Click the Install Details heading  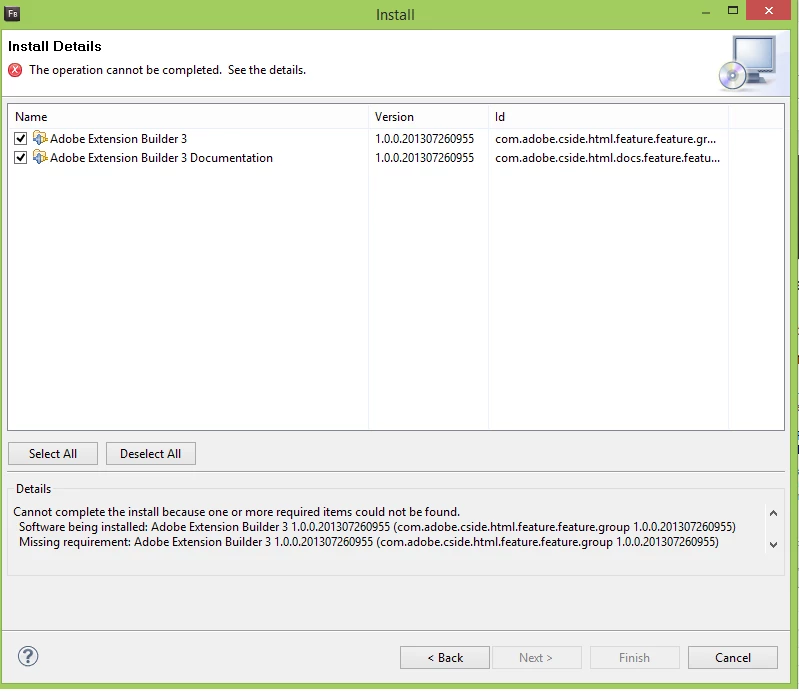click(55, 46)
